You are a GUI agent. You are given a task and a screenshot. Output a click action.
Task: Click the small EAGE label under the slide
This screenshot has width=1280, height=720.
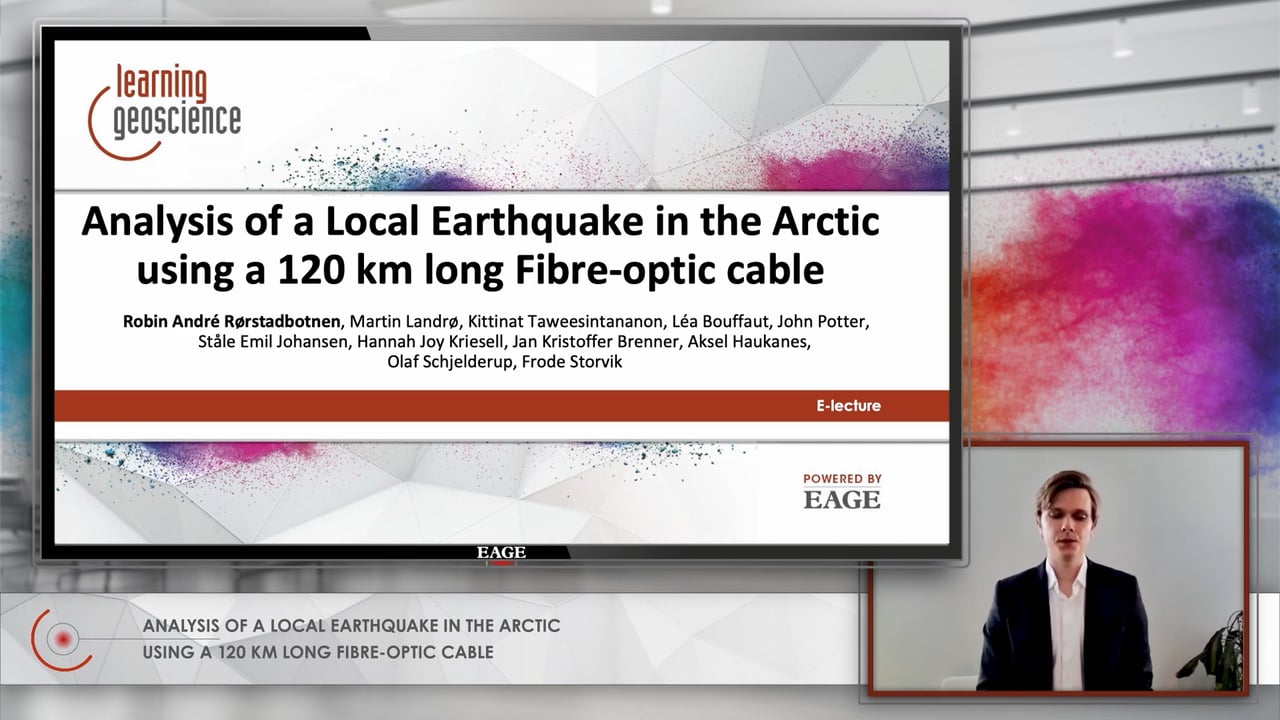pos(501,553)
